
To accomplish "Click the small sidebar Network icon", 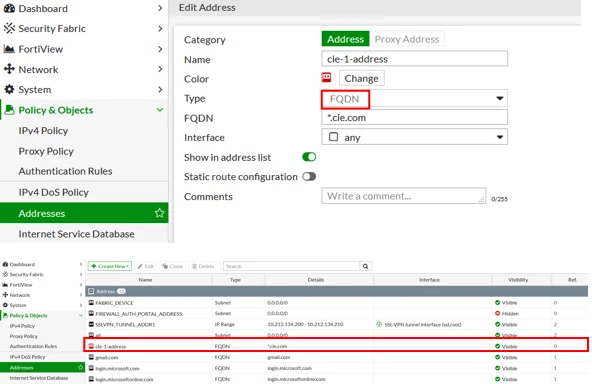I will tap(5, 295).
